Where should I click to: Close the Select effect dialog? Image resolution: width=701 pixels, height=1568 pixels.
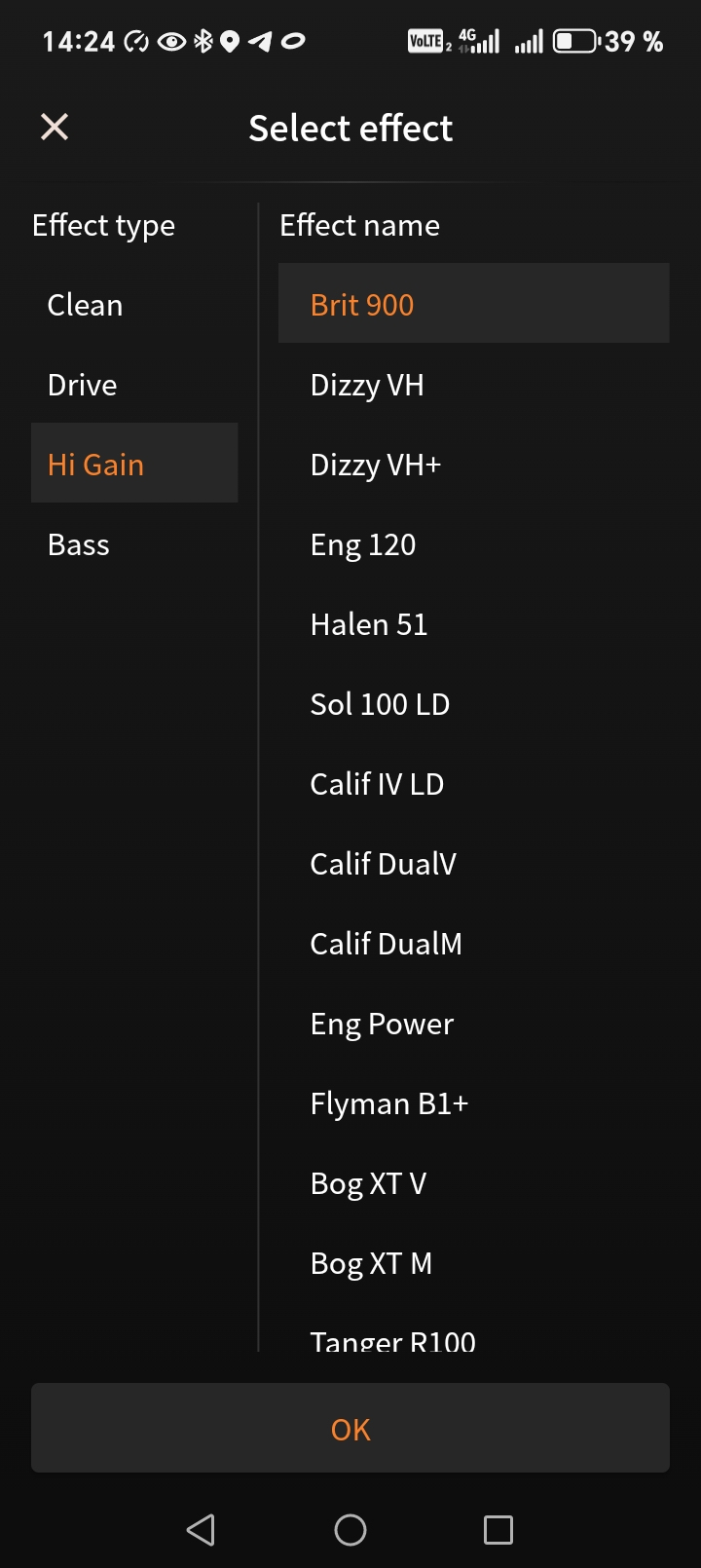coord(55,127)
